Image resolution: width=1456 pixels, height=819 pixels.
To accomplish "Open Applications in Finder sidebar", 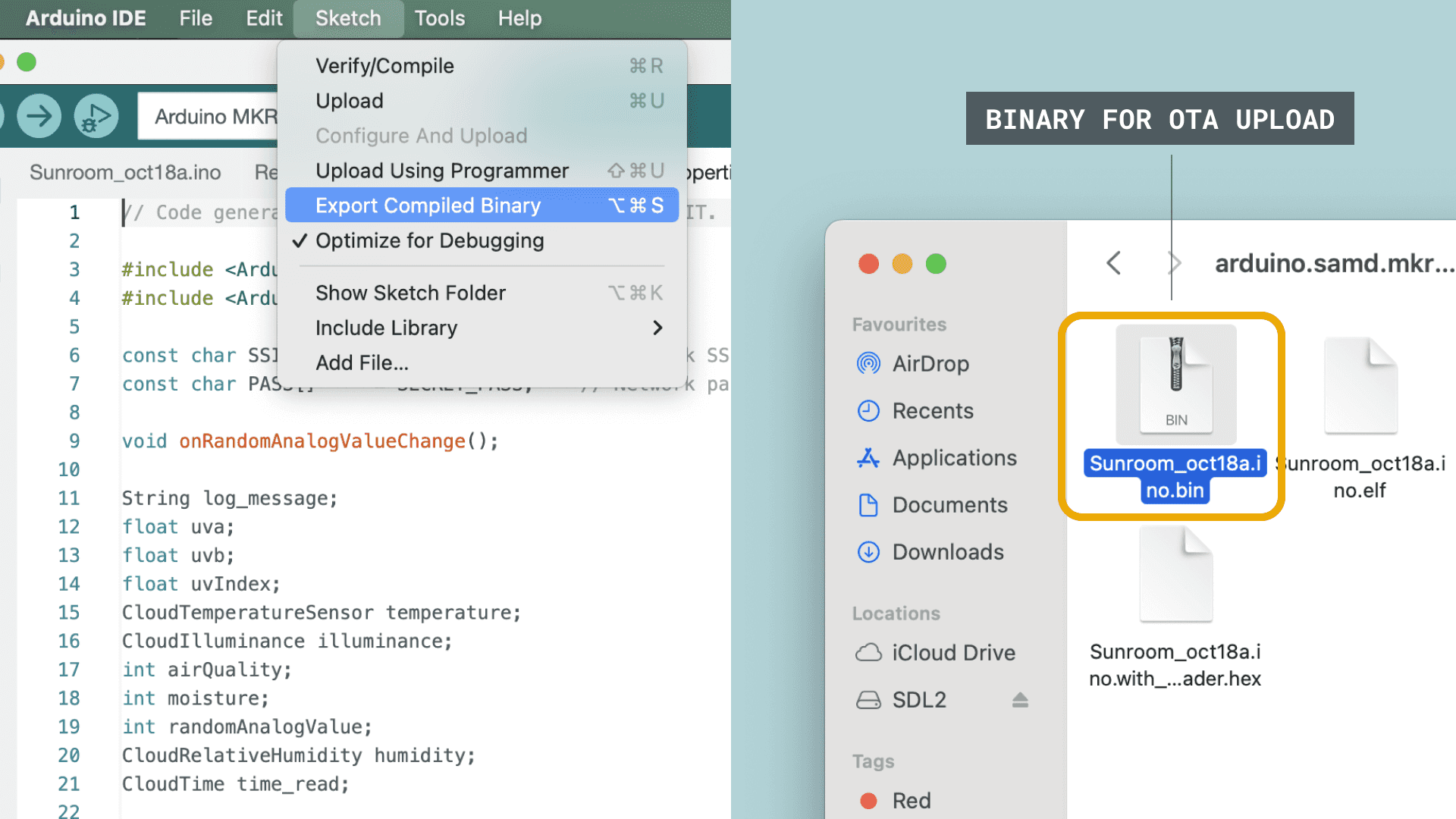I will pyautogui.click(x=954, y=458).
